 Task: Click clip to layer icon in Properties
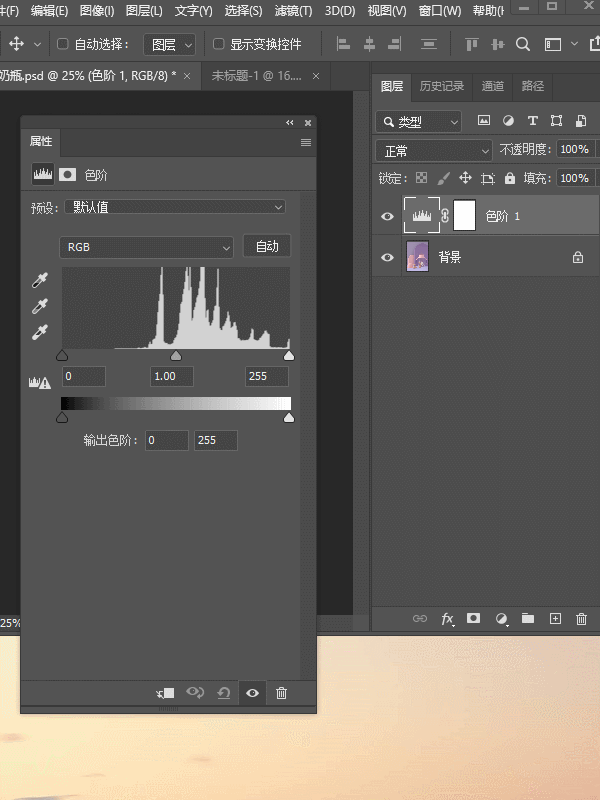(166, 693)
